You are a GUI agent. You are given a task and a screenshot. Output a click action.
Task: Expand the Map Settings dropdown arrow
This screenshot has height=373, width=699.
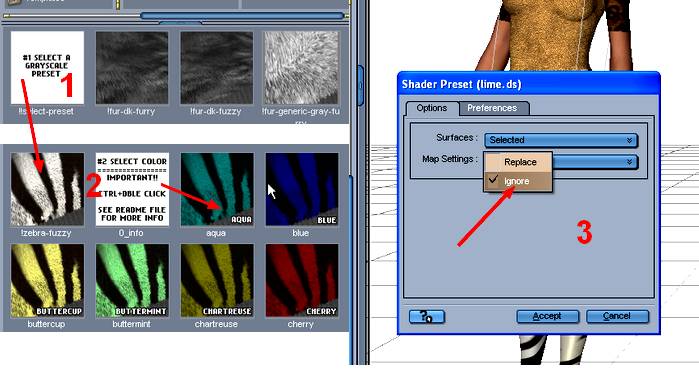tap(629, 162)
